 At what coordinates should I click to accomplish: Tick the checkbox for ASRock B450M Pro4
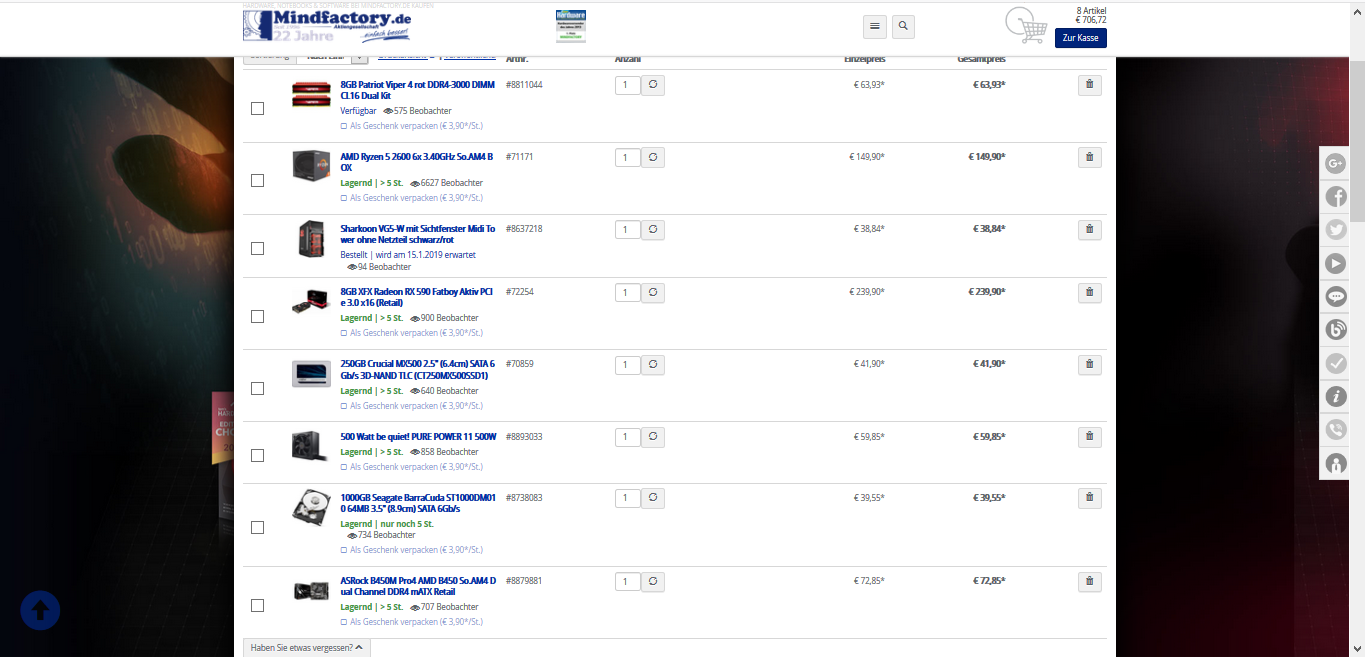click(x=257, y=605)
